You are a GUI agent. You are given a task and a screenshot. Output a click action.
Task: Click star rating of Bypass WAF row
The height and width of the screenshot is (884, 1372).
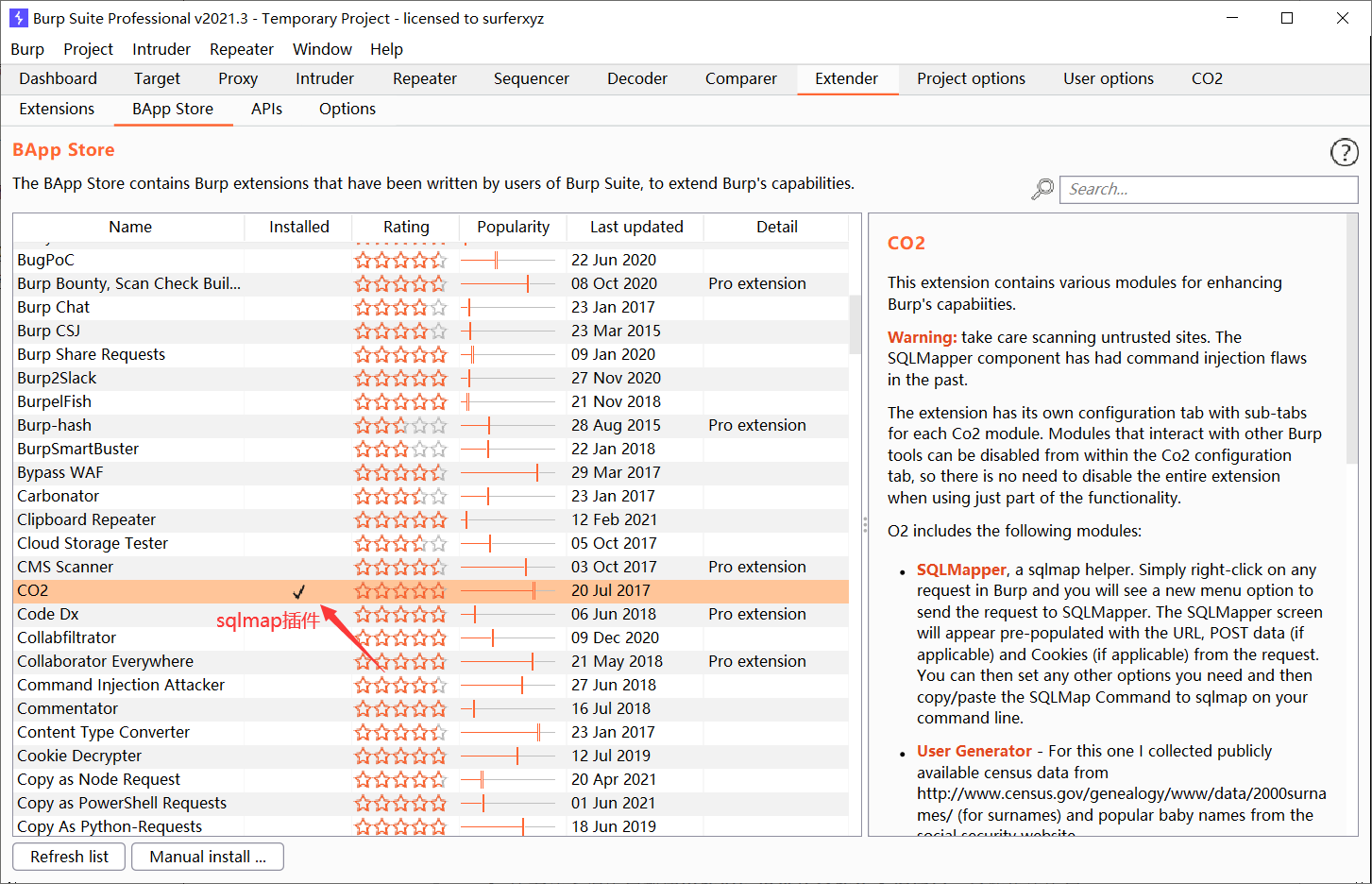point(400,472)
